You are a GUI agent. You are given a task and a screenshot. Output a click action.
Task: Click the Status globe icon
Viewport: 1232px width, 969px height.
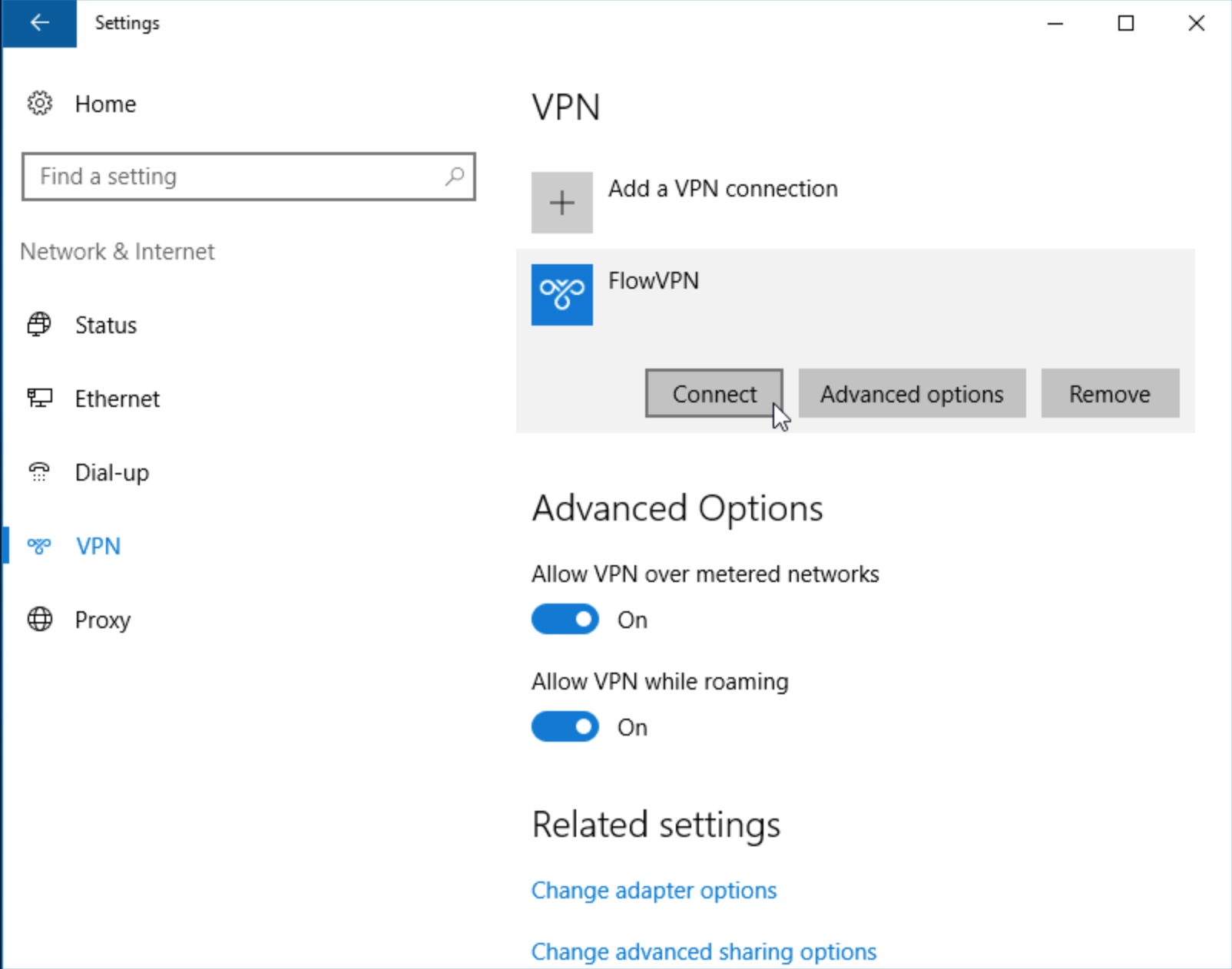point(40,325)
